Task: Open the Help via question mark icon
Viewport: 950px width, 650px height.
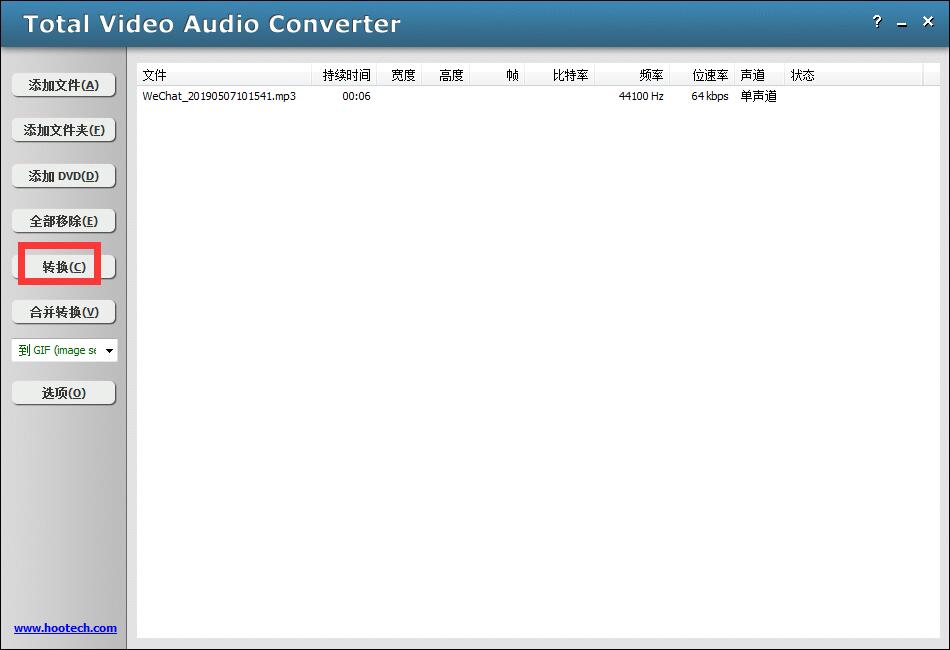Action: pos(877,22)
